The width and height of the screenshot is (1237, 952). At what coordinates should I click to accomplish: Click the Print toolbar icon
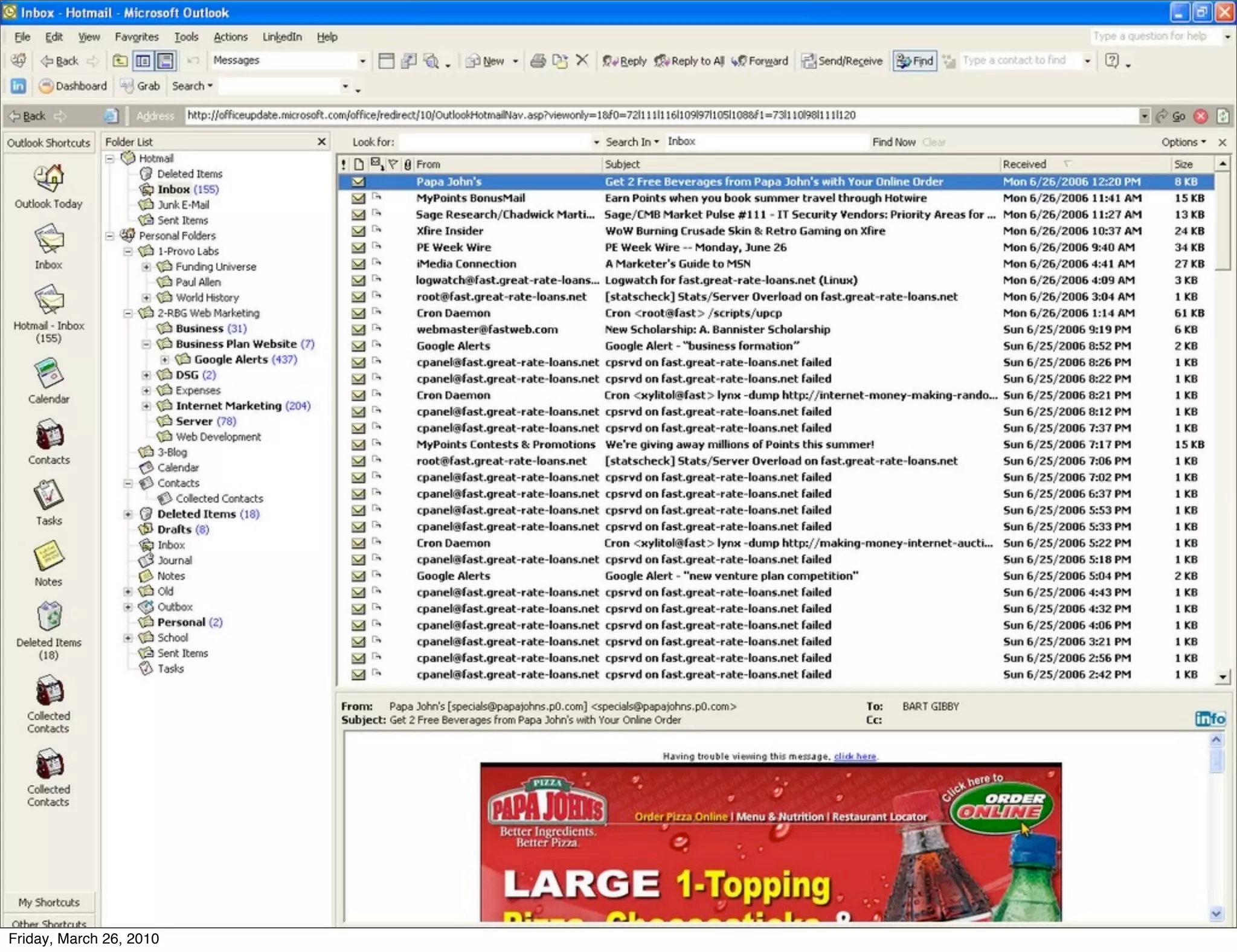click(538, 60)
